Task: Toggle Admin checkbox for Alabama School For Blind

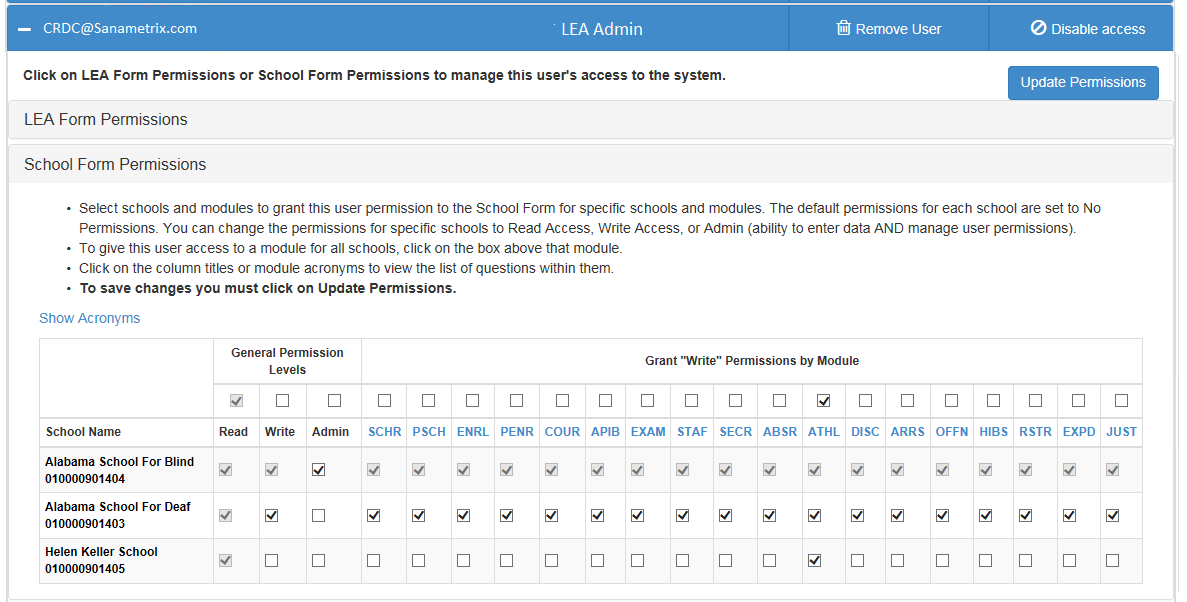Action: click(x=319, y=470)
